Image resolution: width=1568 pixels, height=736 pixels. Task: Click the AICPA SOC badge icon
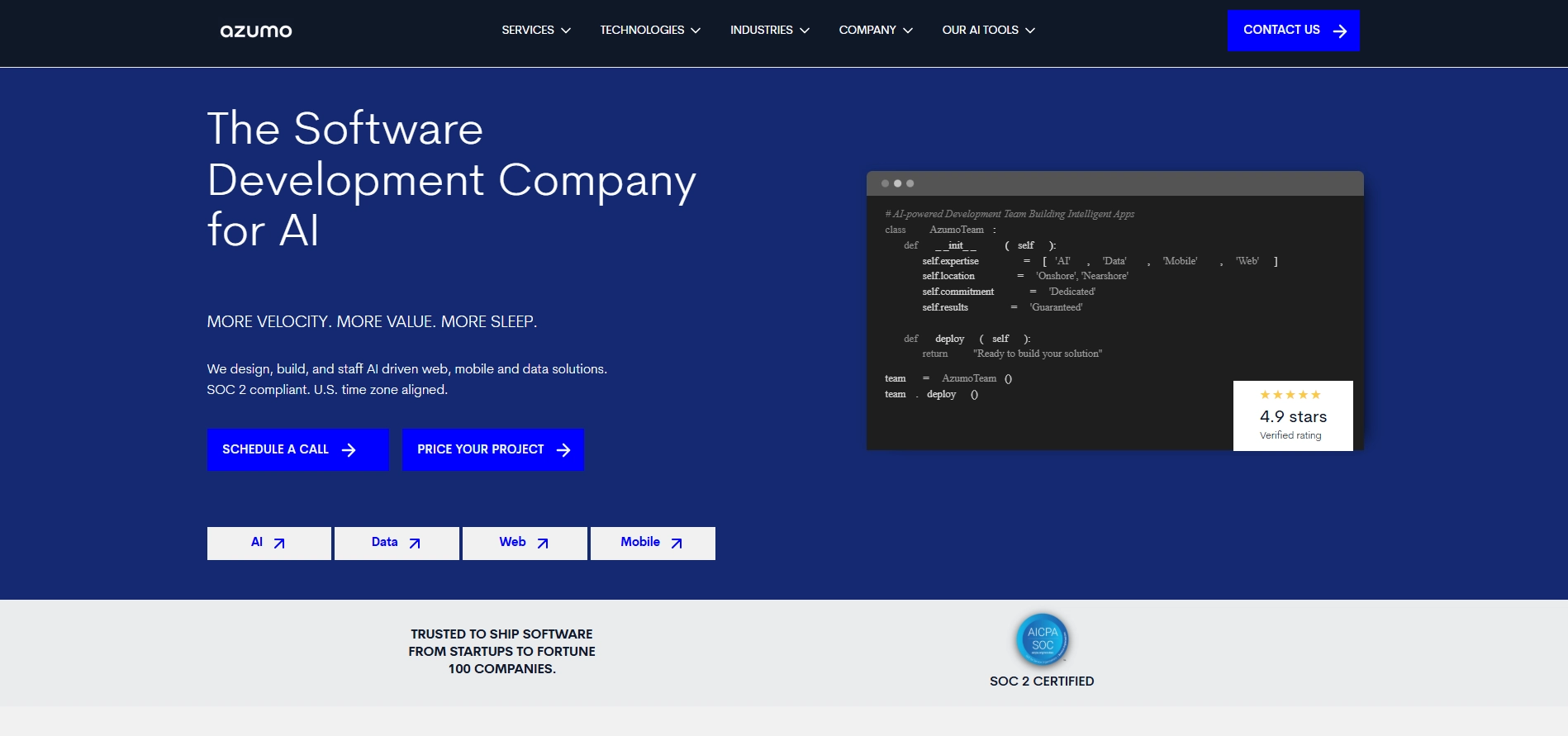point(1042,639)
